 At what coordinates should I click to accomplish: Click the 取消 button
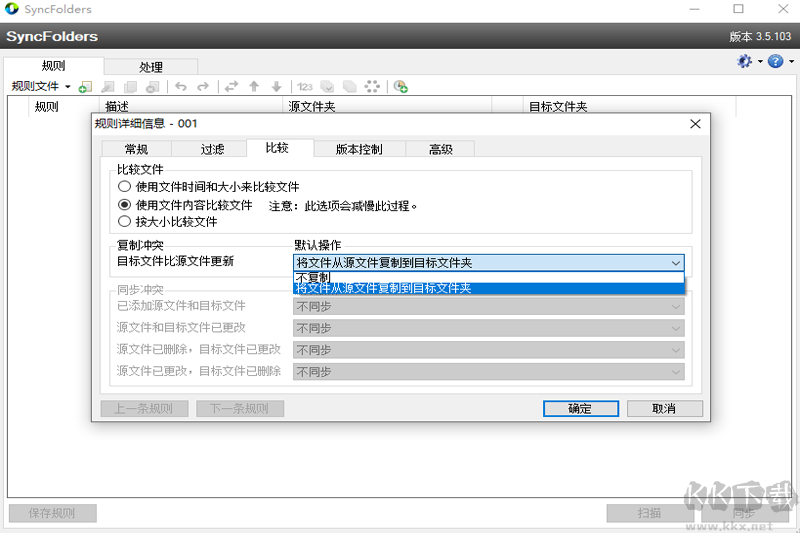pyautogui.click(x=664, y=409)
